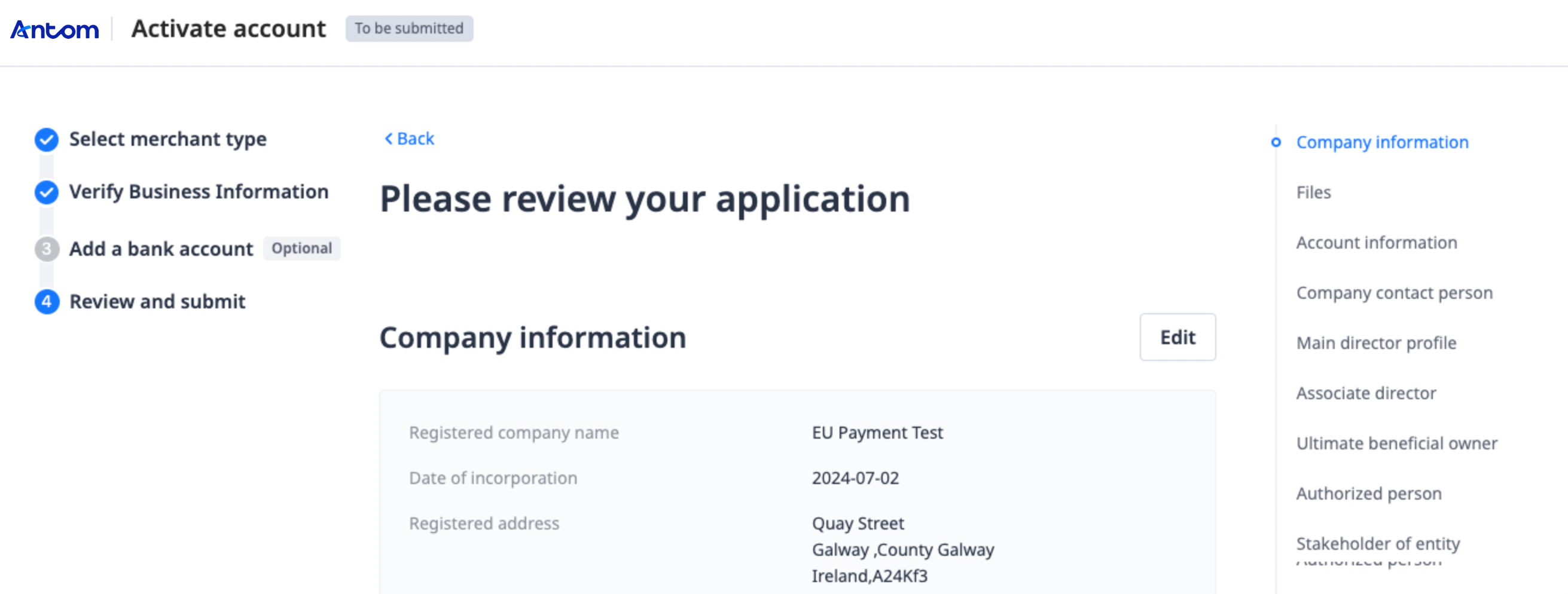Click the step 4 number circle icon

point(47,302)
